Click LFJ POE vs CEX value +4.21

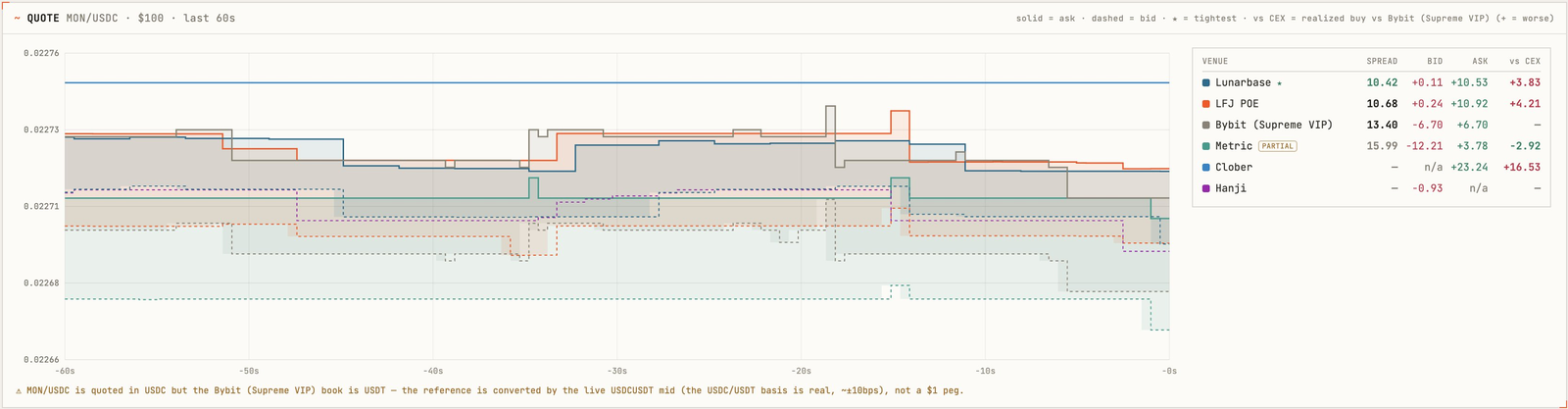click(x=1525, y=104)
